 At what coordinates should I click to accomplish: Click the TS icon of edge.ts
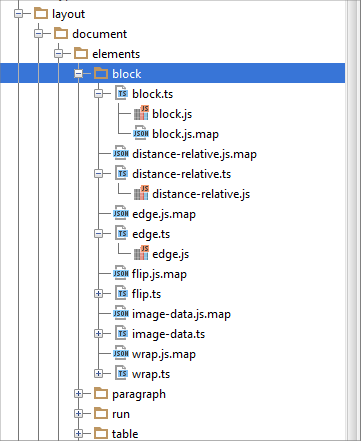(x=122, y=233)
